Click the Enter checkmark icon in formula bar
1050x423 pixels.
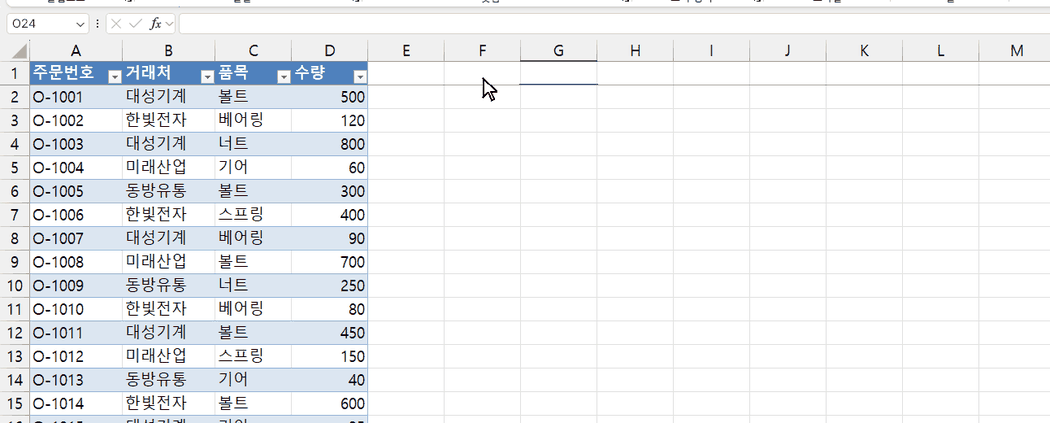coord(135,24)
